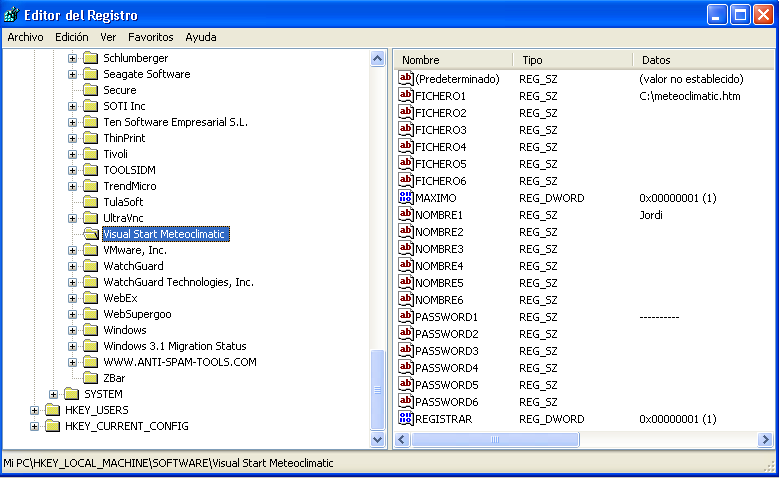The height and width of the screenshot is (478, 779).
Task: Click the PASSWORD1 string value icon
Action: [x=406, y=317]
